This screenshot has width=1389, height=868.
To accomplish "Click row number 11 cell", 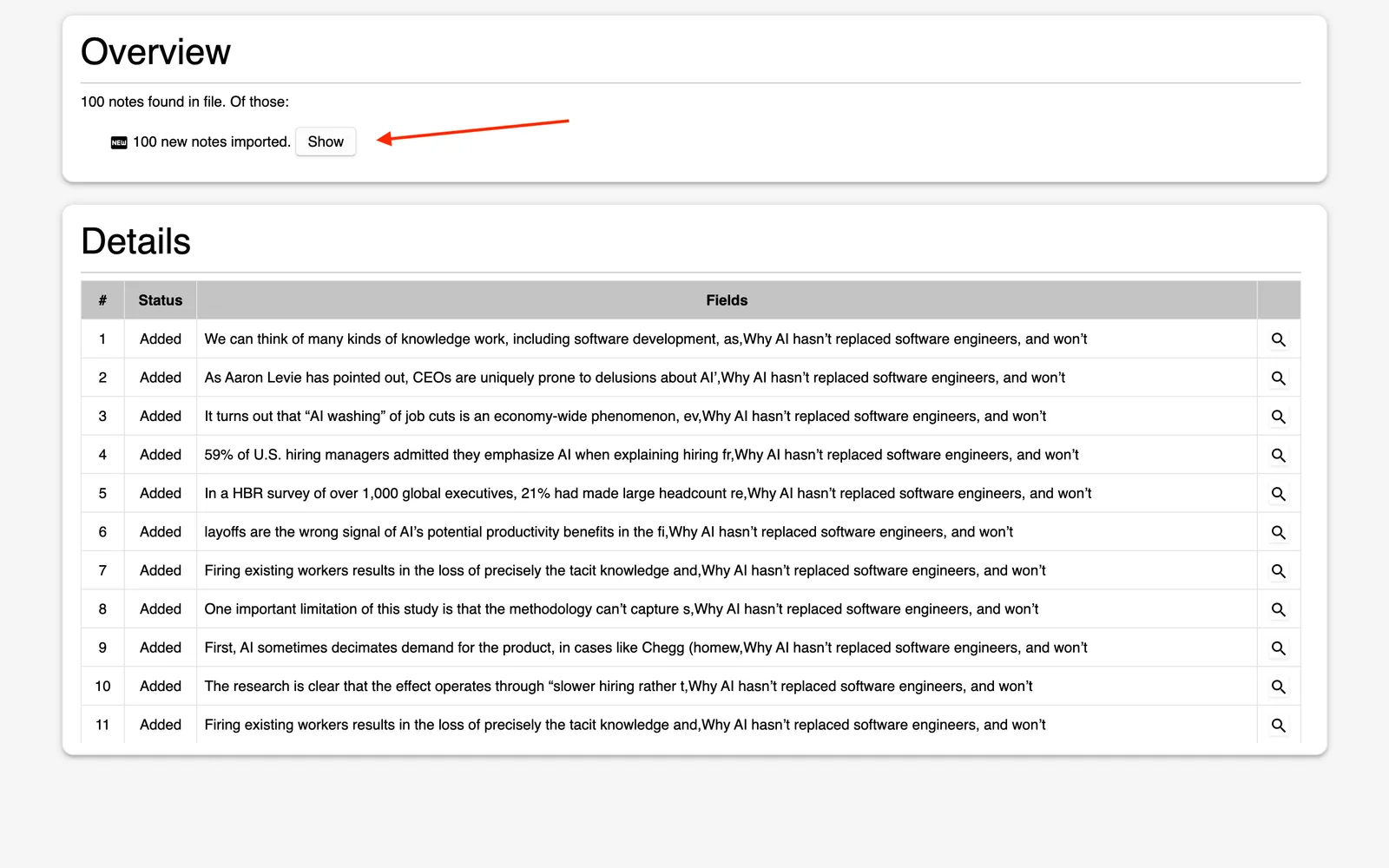I will click(102, 725).
